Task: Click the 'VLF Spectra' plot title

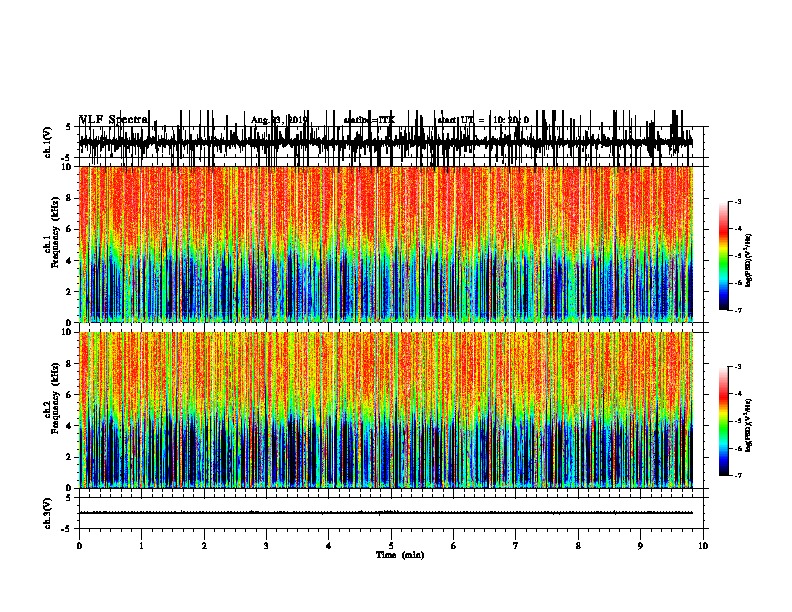Action: click(x=114, y=119)
